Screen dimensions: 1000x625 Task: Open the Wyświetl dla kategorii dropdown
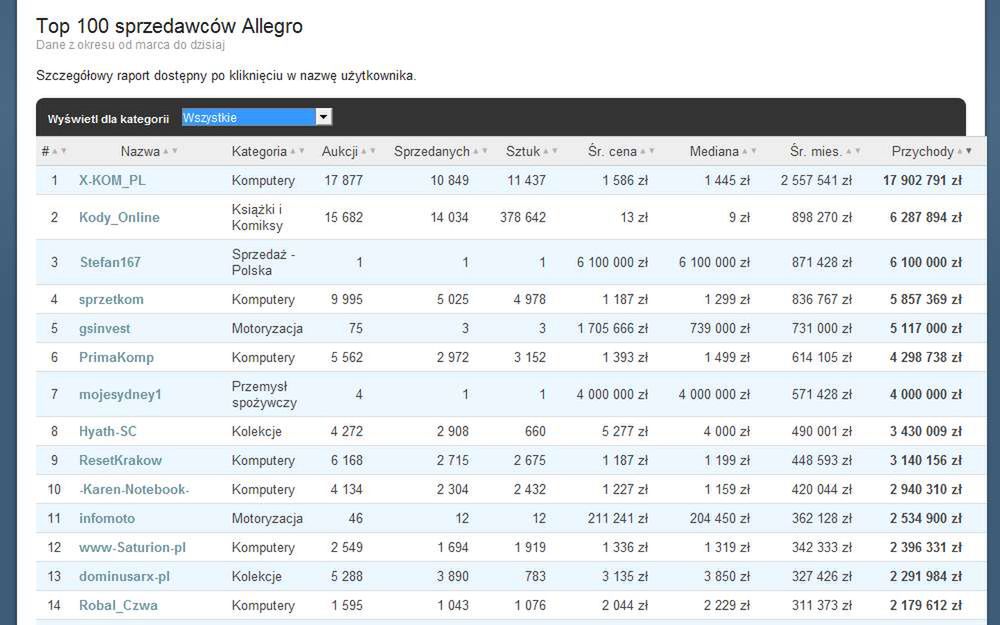pyautogui.click(x=257, y=117)
